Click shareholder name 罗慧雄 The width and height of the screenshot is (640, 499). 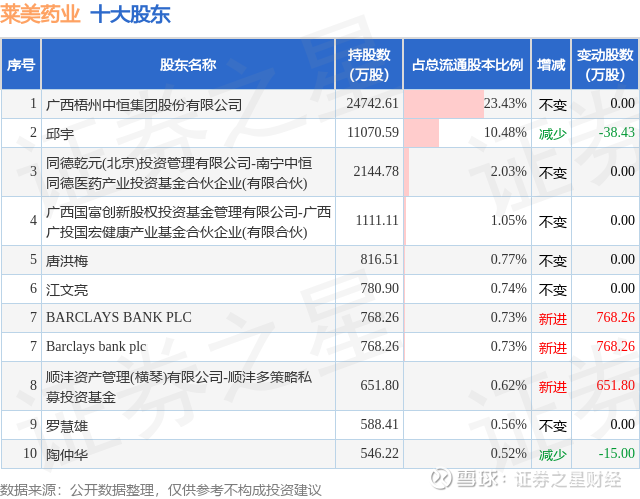tap(67, 426)
